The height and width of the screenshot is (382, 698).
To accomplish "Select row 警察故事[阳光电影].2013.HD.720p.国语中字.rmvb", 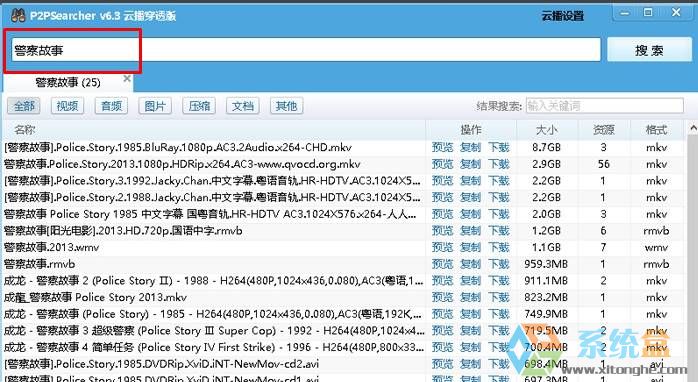I will (123, 231).
